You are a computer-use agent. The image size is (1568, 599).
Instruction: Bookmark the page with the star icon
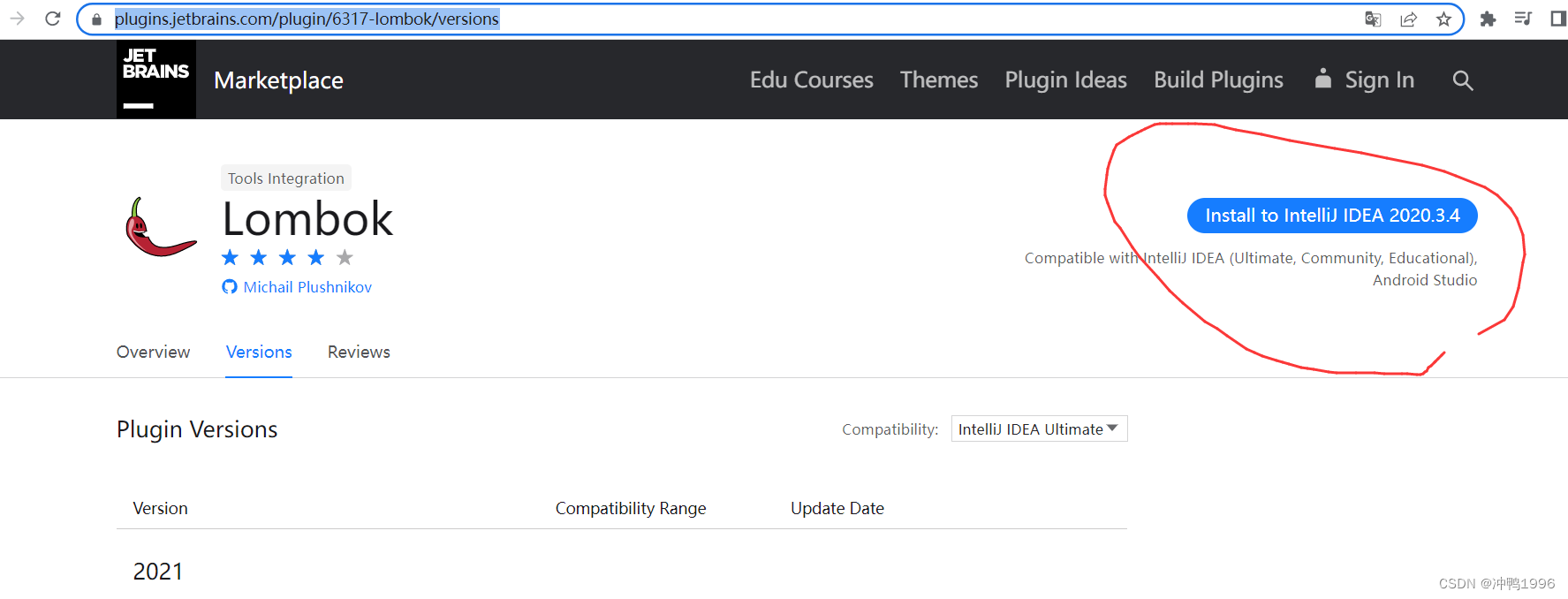(x=1444, y=19)
